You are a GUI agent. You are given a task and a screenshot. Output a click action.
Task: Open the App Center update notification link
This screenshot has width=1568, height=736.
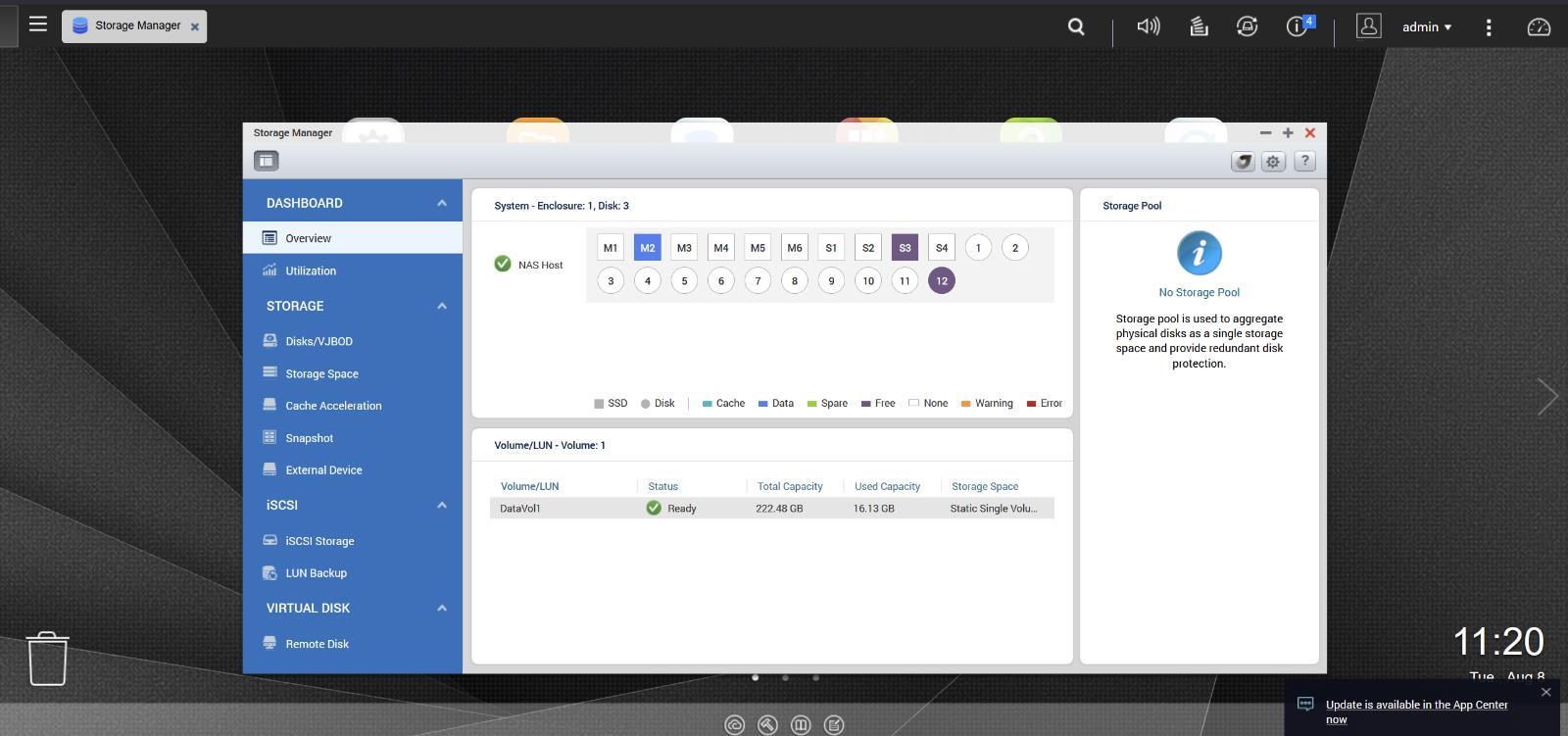(1416, 711)
